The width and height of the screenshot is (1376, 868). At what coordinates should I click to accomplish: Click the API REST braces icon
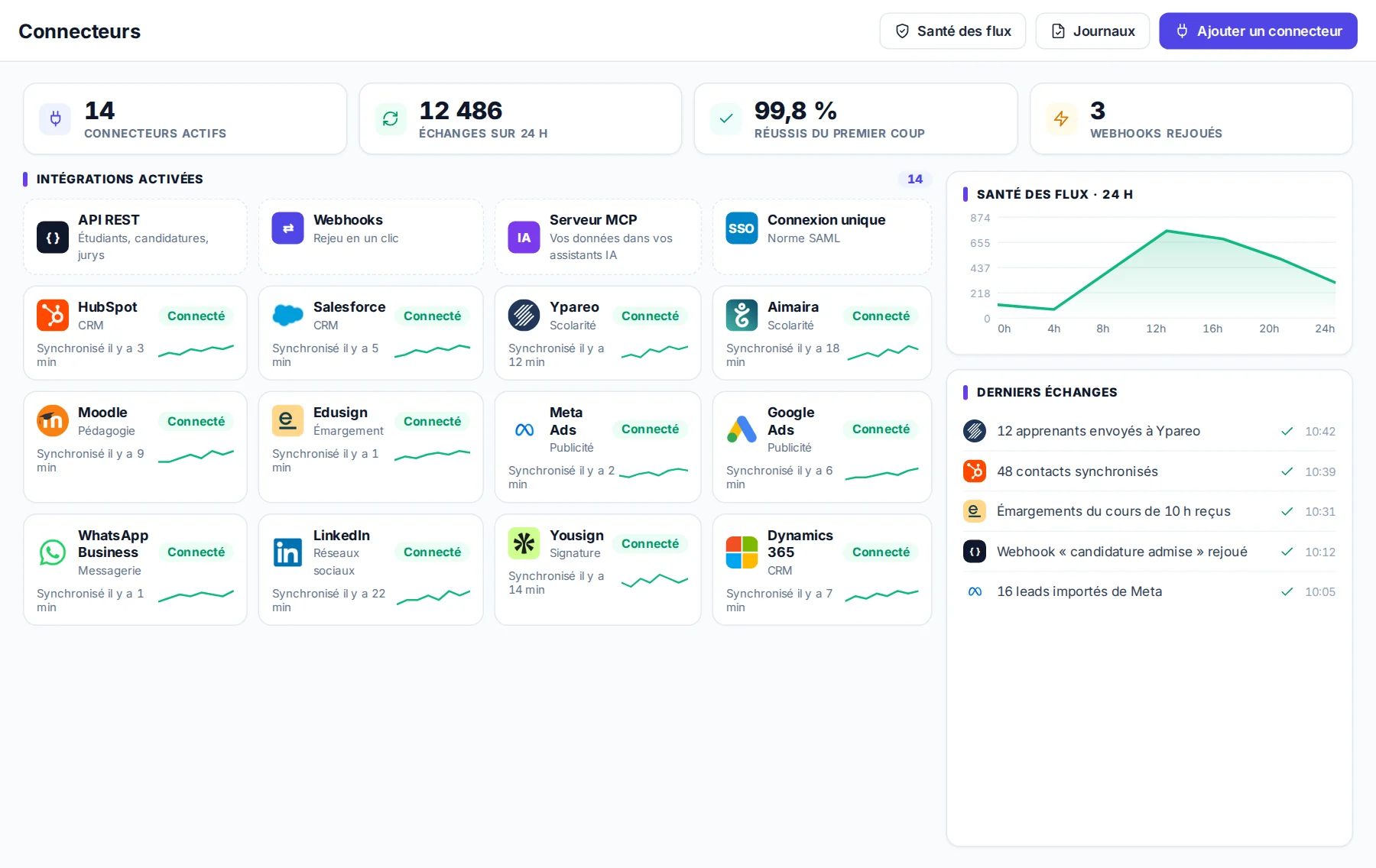click(53, 237)
